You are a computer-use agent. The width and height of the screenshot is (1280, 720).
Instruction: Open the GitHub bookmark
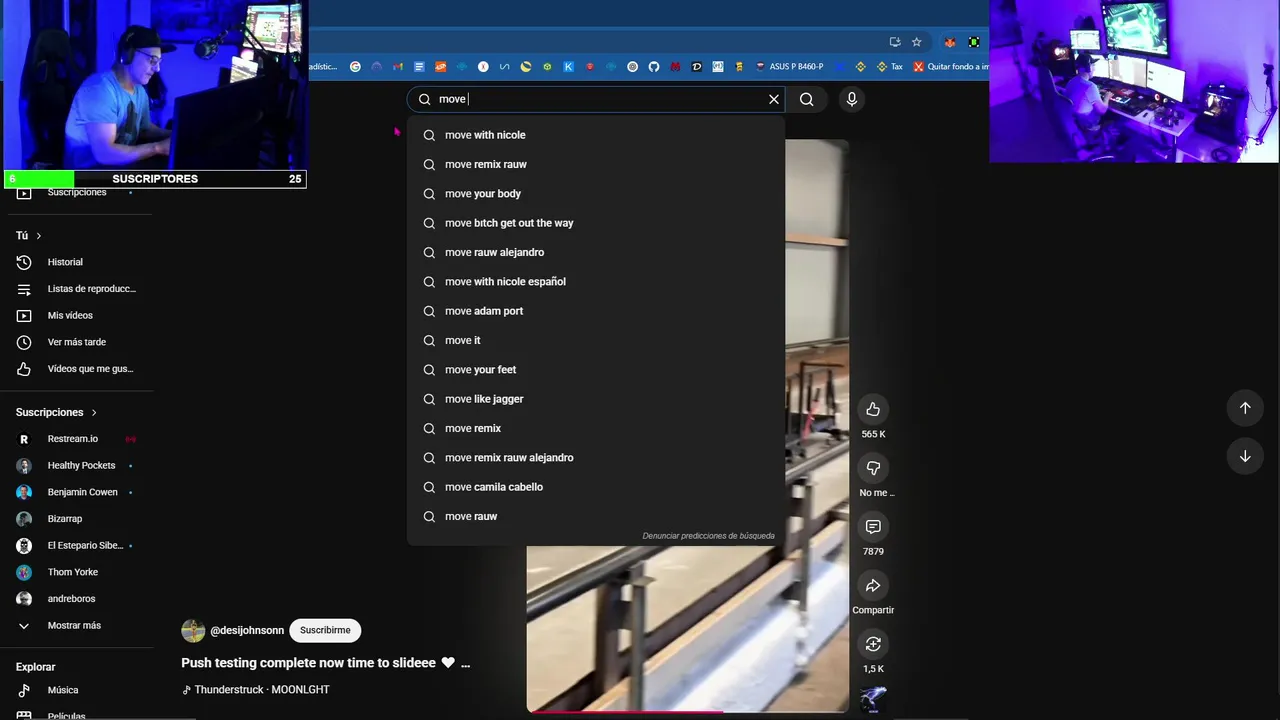click(x=654, y=67)
